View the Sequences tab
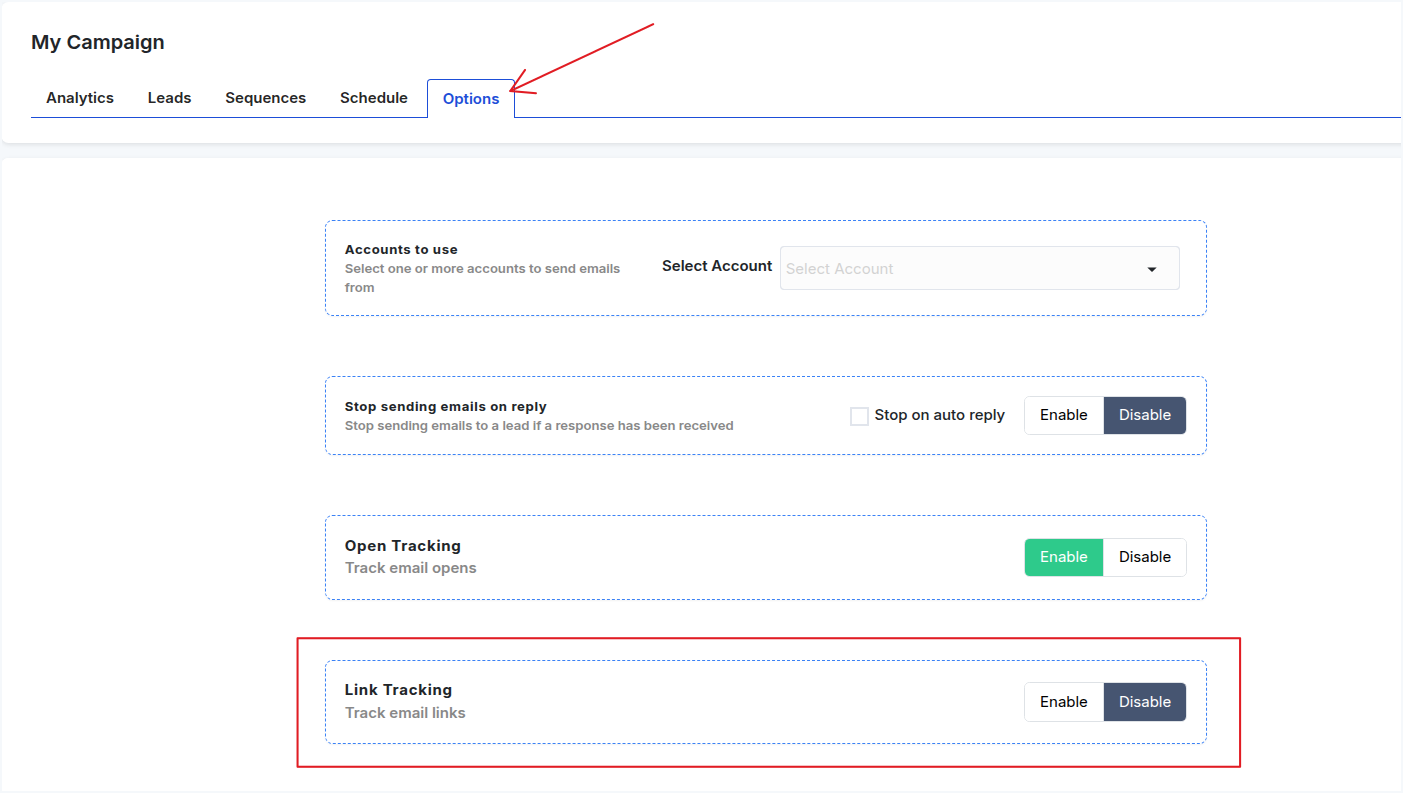This screenshot has width=1403, height=793. tap(265, 97)
